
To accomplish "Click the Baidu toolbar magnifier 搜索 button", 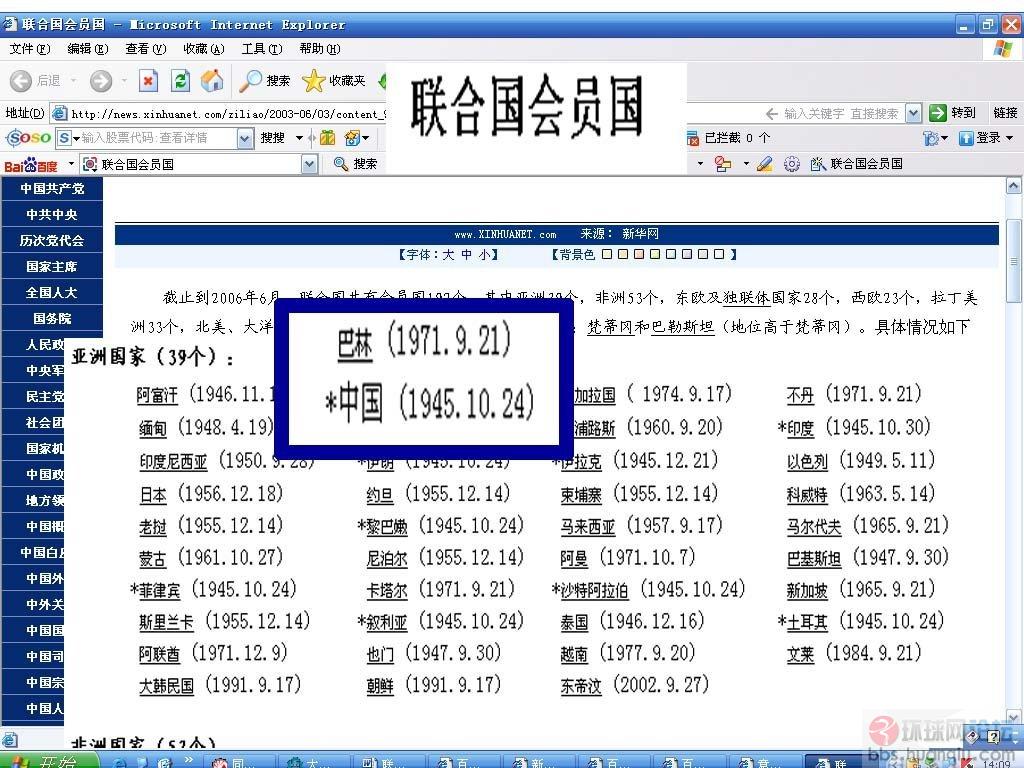I will click(x=355, y=164).
